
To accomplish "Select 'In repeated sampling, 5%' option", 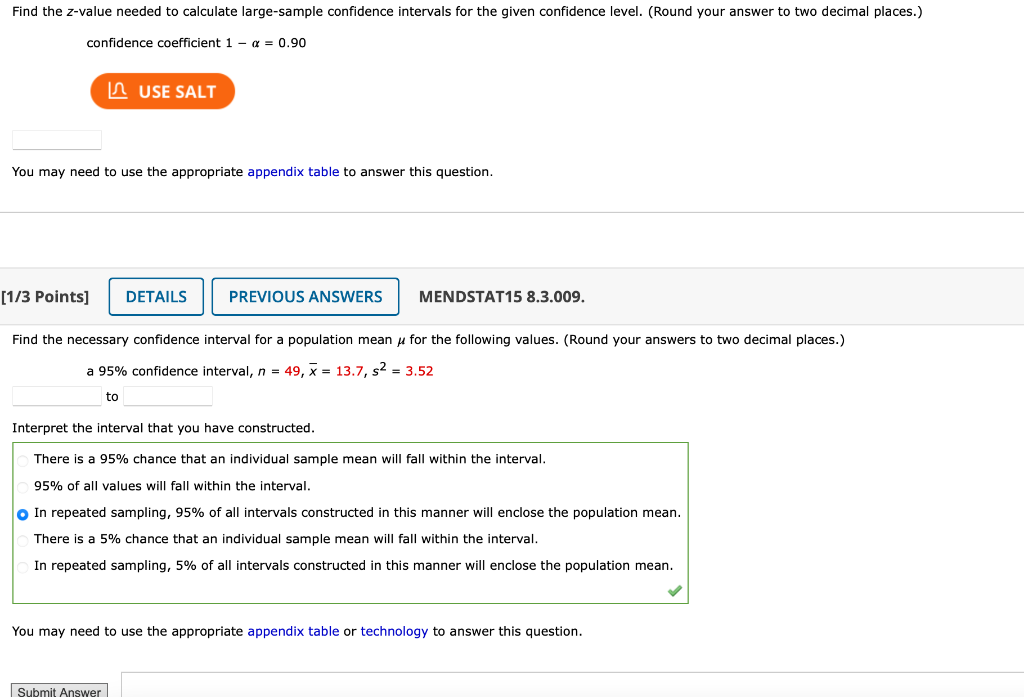I will 21,565.
